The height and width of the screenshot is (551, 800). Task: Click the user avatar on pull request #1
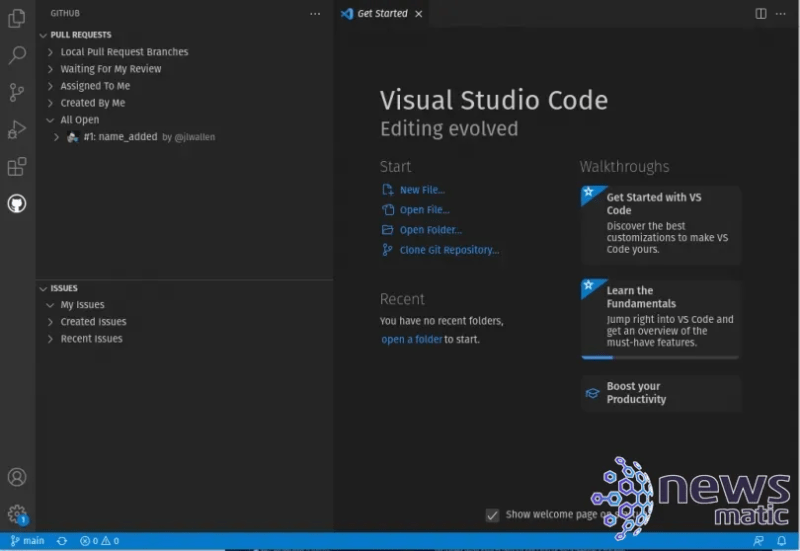click(72, 137)
